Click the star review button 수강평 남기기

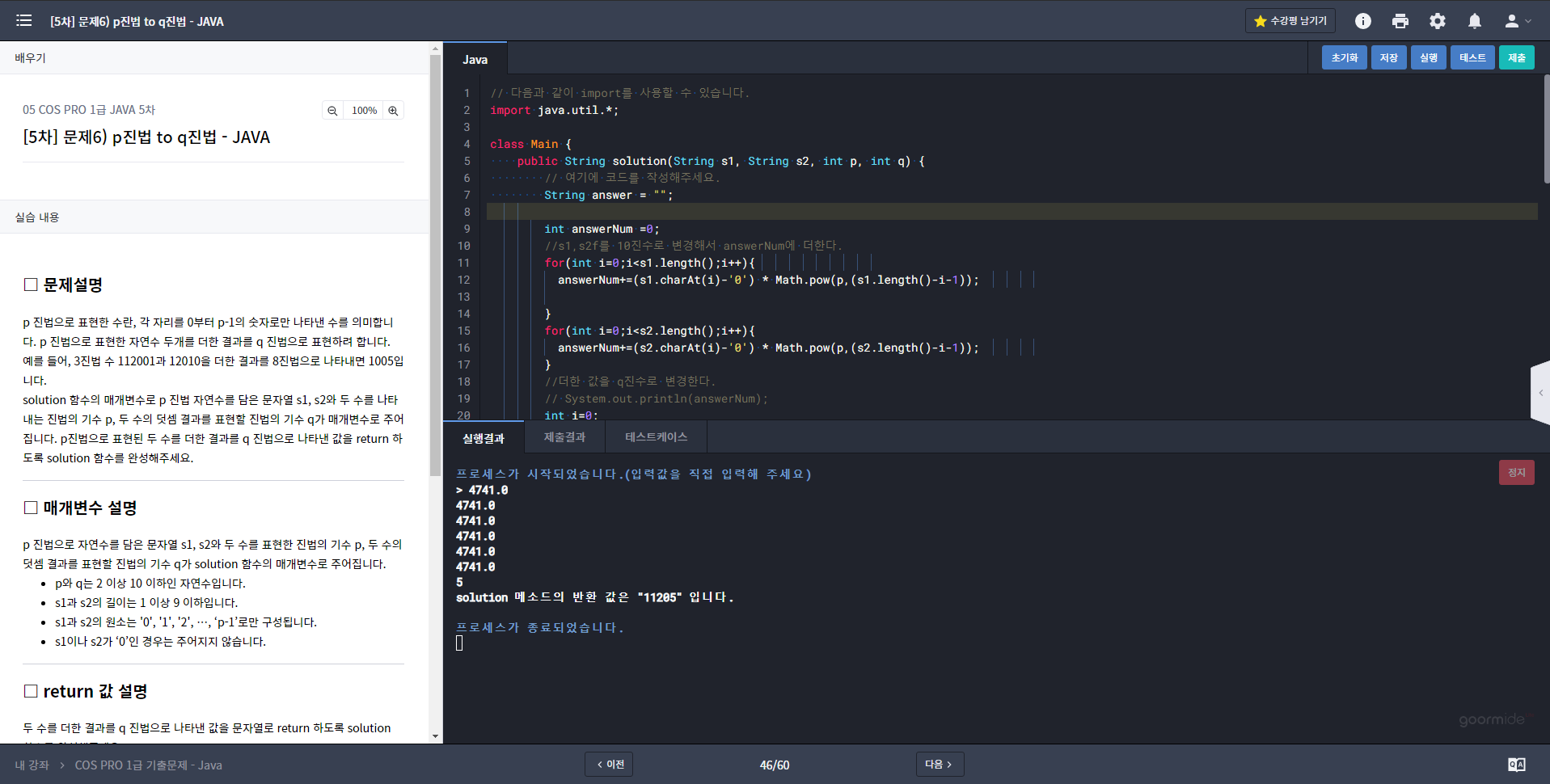click(1290, 21)
